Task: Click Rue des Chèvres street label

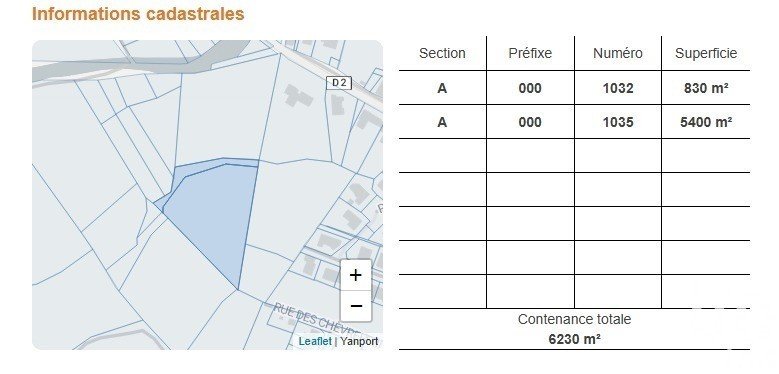Action: [x=316, y=318]
